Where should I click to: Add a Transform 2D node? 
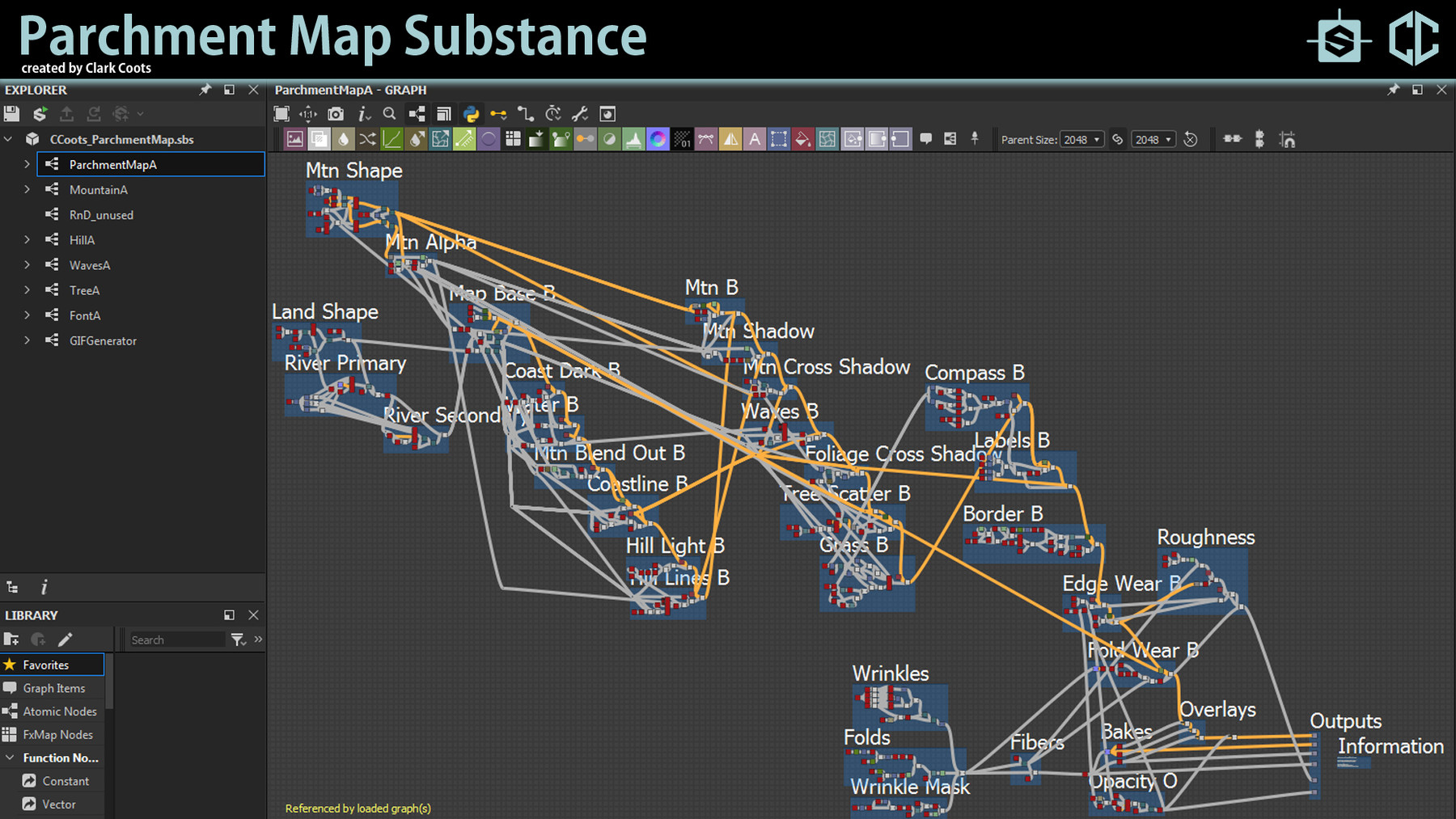pyautogui.click(x=778, y=139)
